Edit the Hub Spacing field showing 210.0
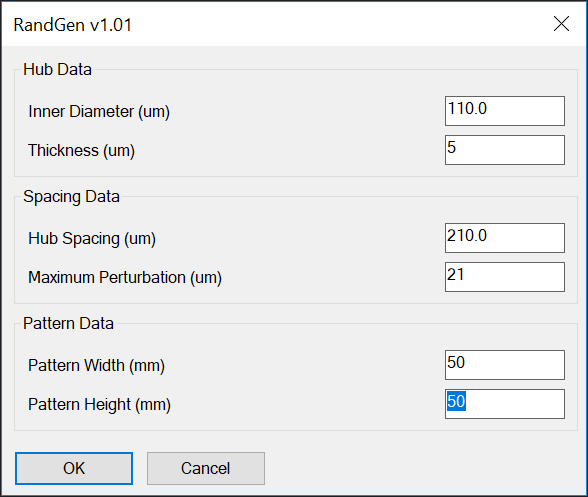 click(505, 238)
